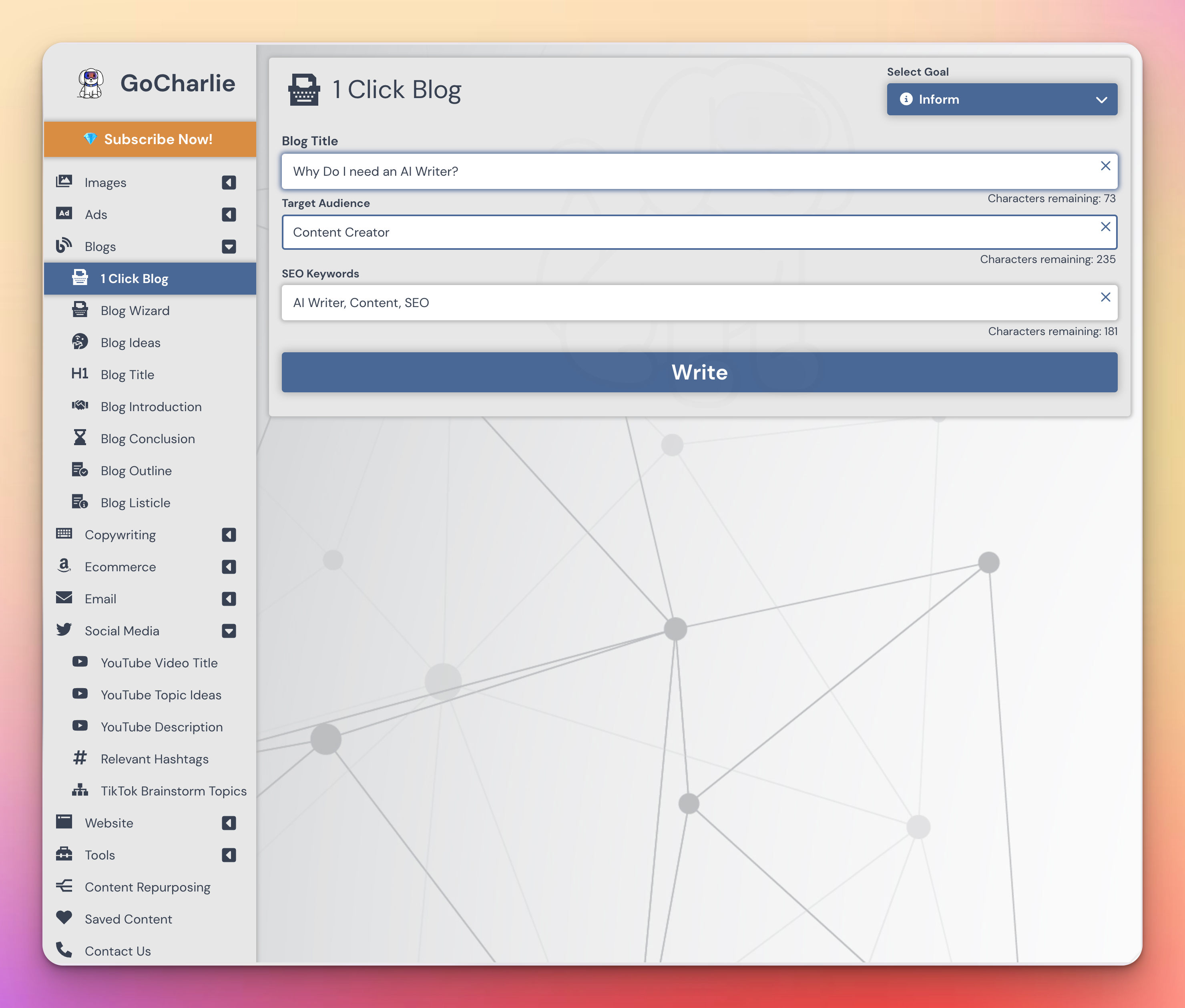
Task: Click the Blog Listicle document icon
Action: tap(80, 502)
